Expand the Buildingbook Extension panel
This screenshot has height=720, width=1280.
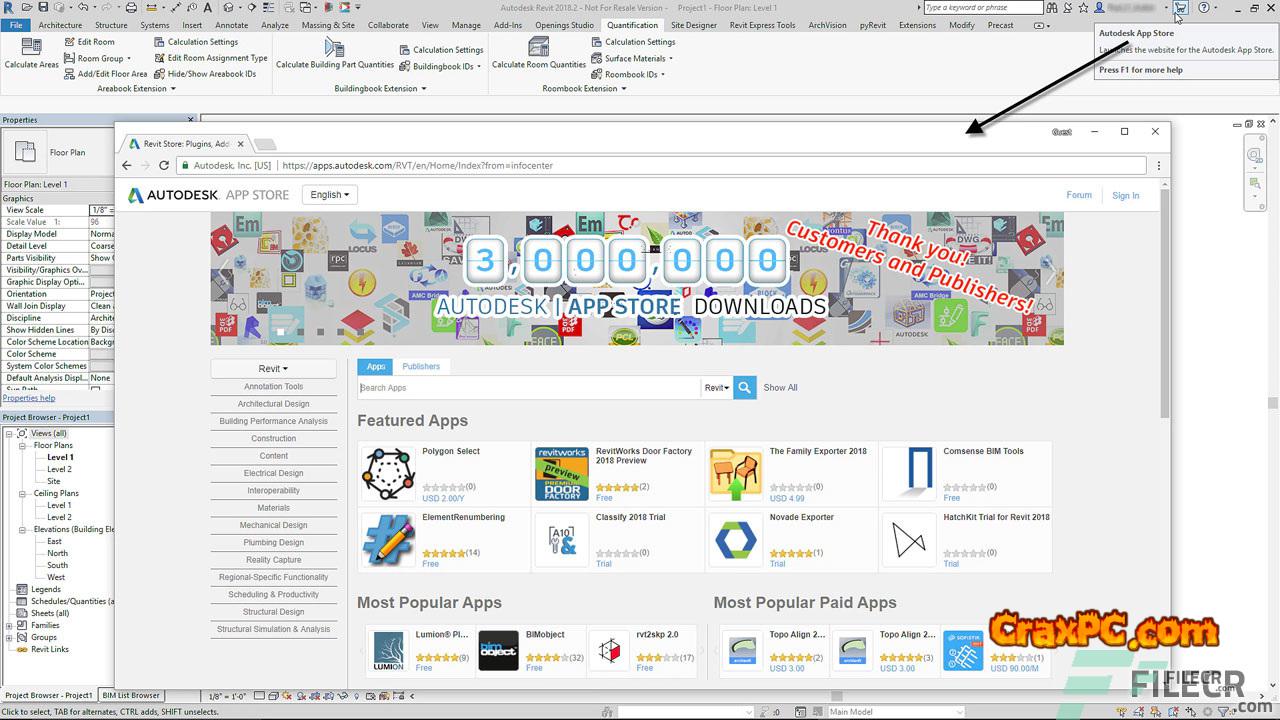(x=380, y=89)
